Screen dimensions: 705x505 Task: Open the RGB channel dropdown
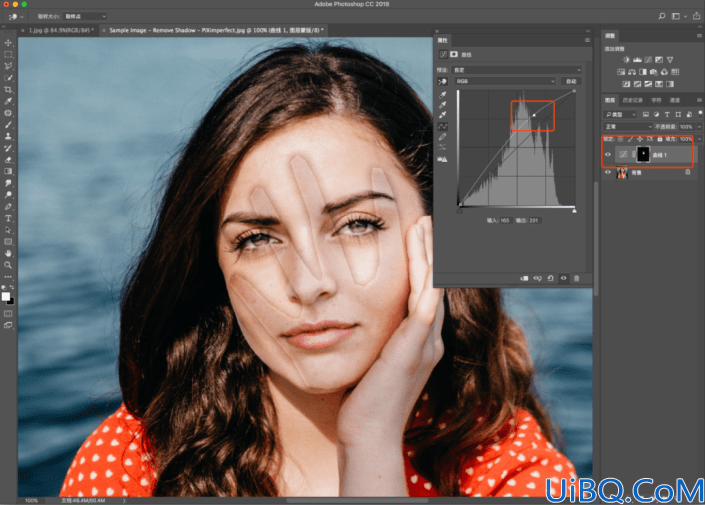tap(505, 81)
